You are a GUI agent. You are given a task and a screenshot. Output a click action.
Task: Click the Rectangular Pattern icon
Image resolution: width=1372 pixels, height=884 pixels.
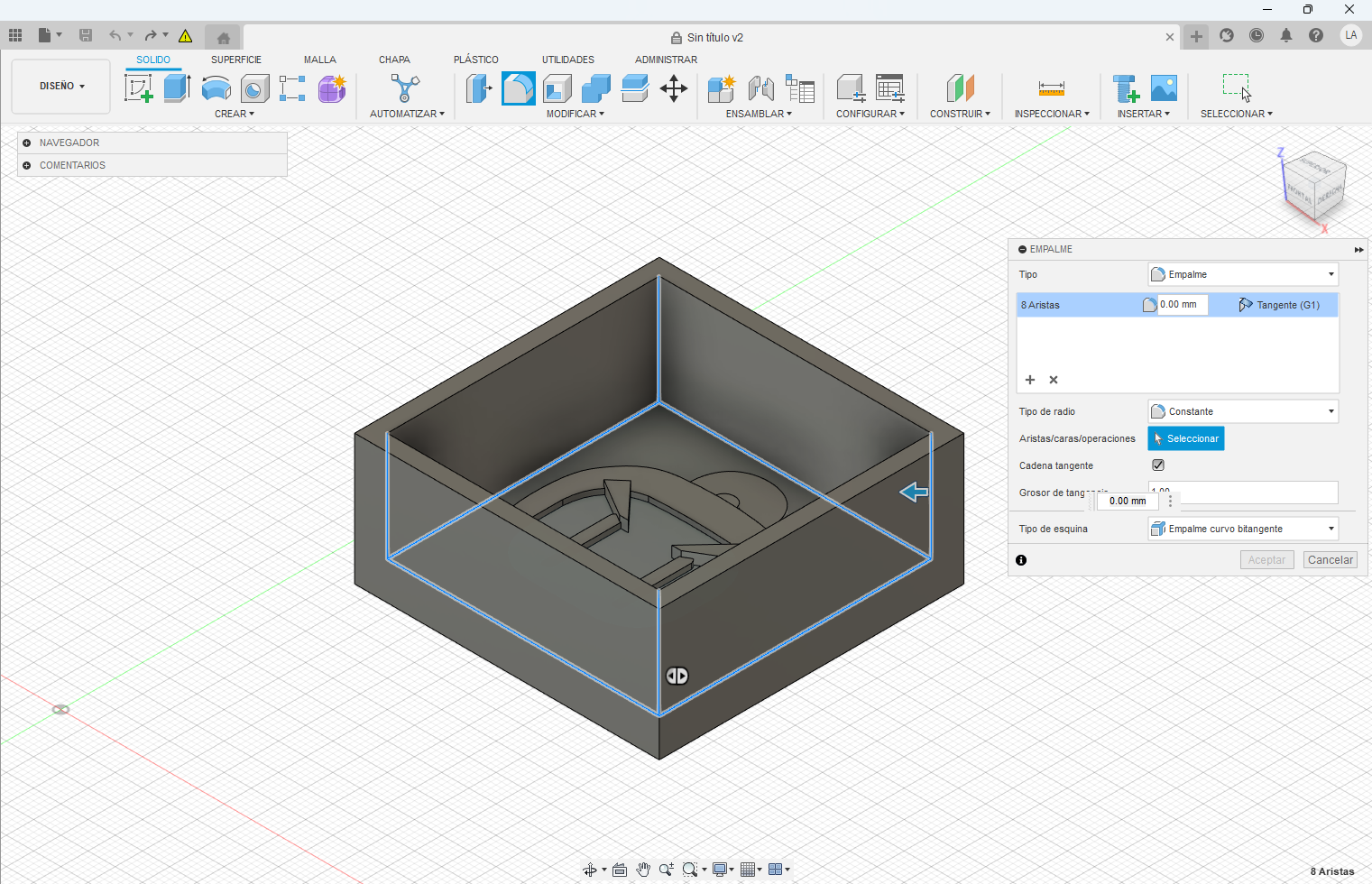(292, 88)
